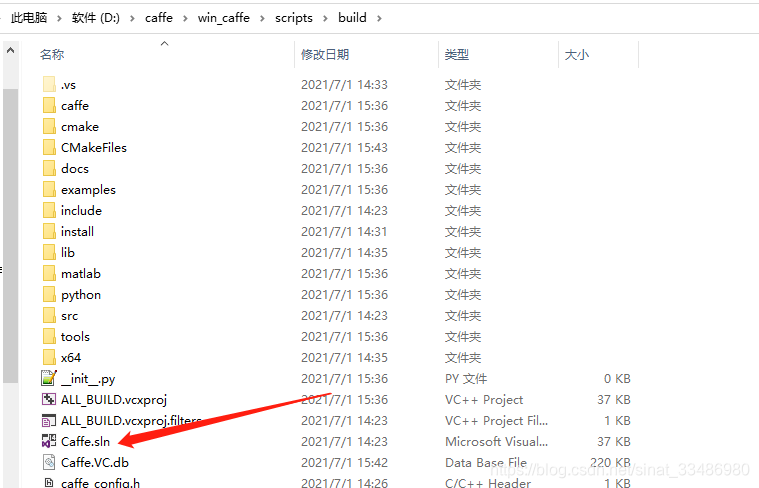Click the VC++ Project type cell
Viewport: 759px width, 488px height.
484,399
